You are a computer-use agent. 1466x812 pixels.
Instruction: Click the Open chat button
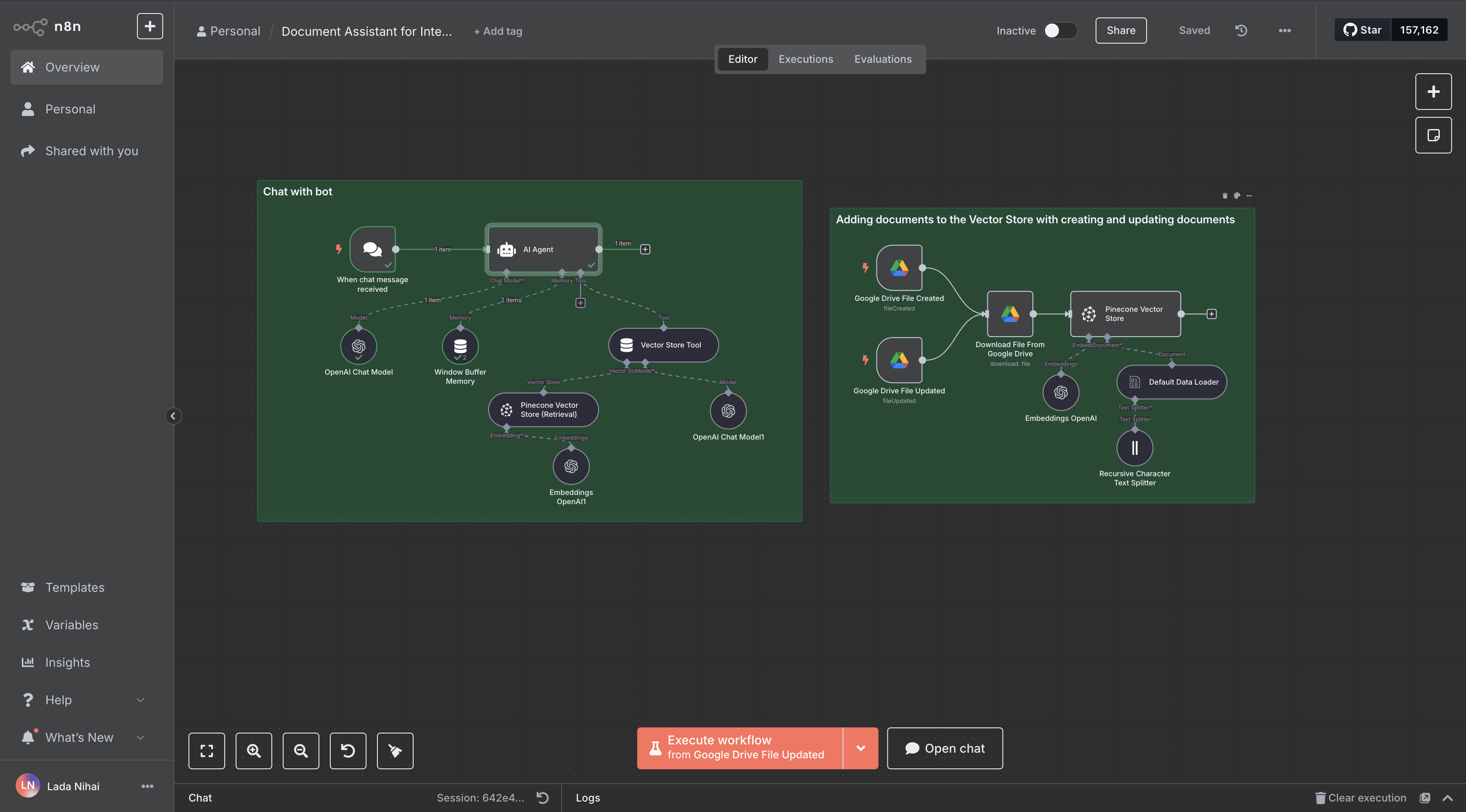[945, 748]
